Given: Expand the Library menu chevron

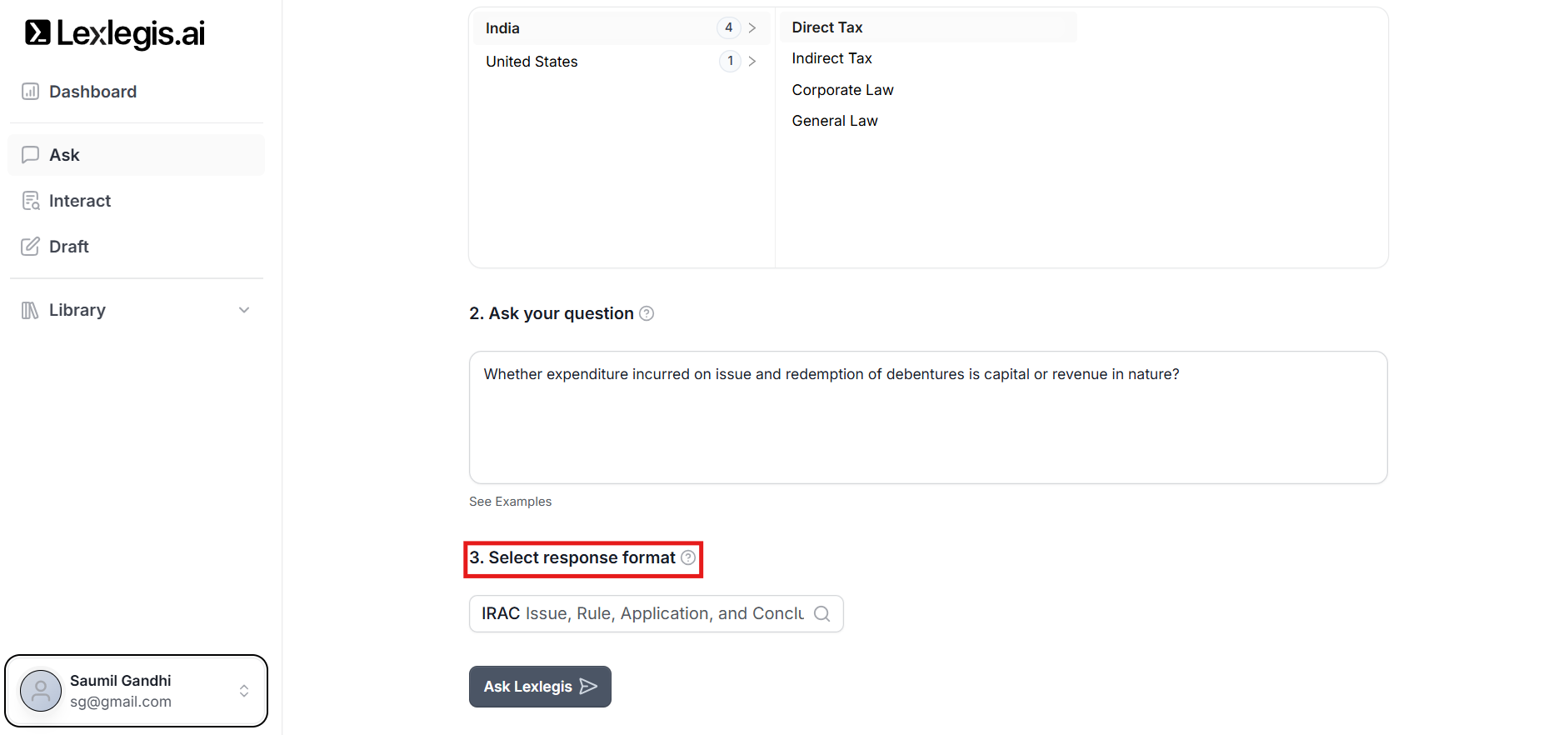Looking at the screenshot, I should (x=244, y=310).
